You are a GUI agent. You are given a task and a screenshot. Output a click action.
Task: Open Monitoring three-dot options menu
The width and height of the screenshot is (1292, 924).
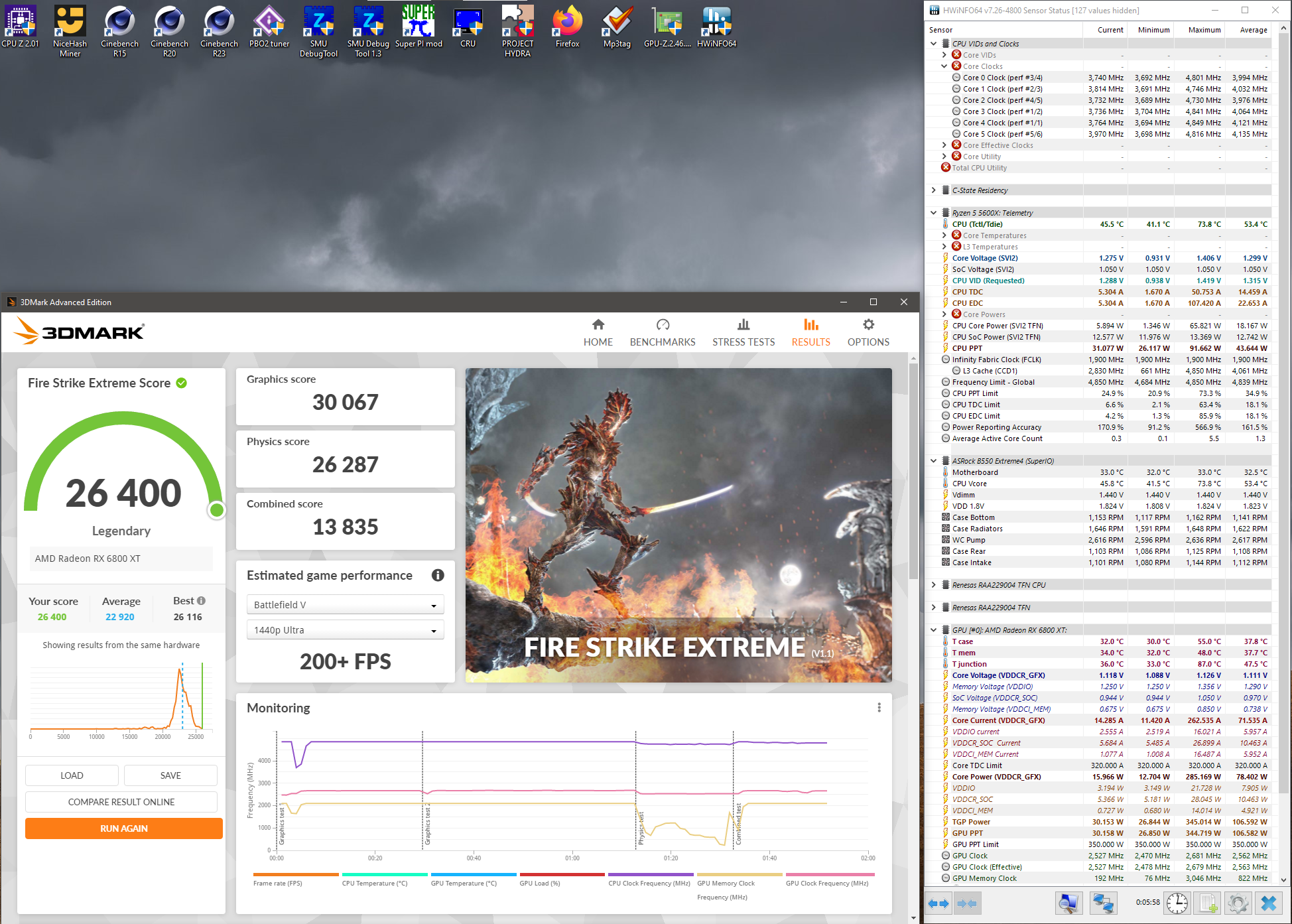point(879,708)
